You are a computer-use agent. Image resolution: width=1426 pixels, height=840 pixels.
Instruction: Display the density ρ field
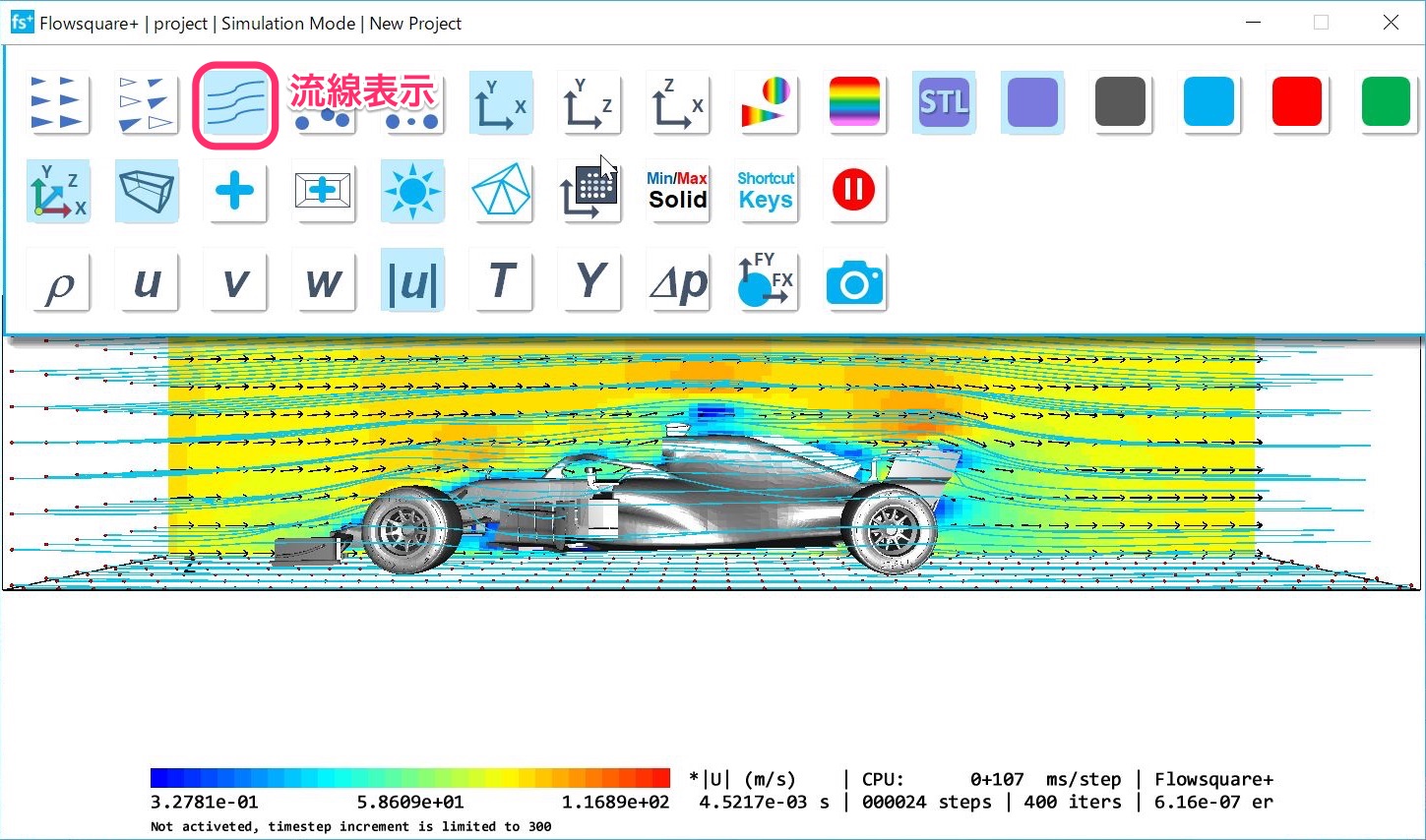tap(58, 281)
